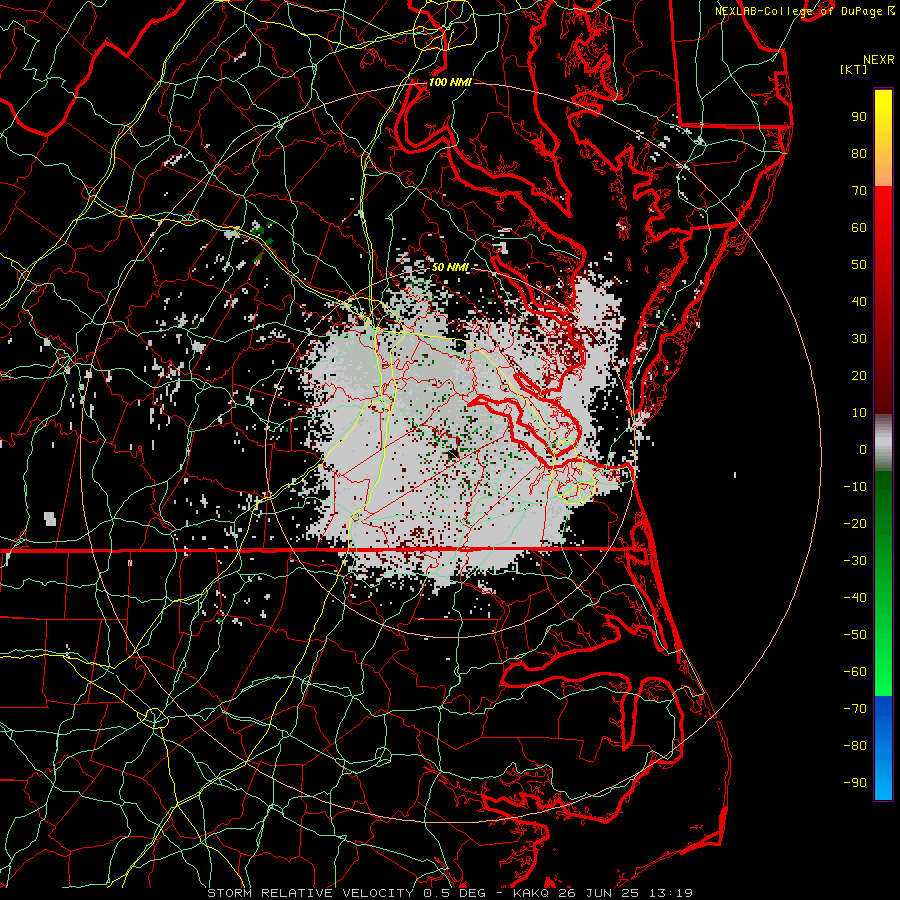Click the 40 value on the velocity scale
900x900 pixels.
click(x=859, y=302)
